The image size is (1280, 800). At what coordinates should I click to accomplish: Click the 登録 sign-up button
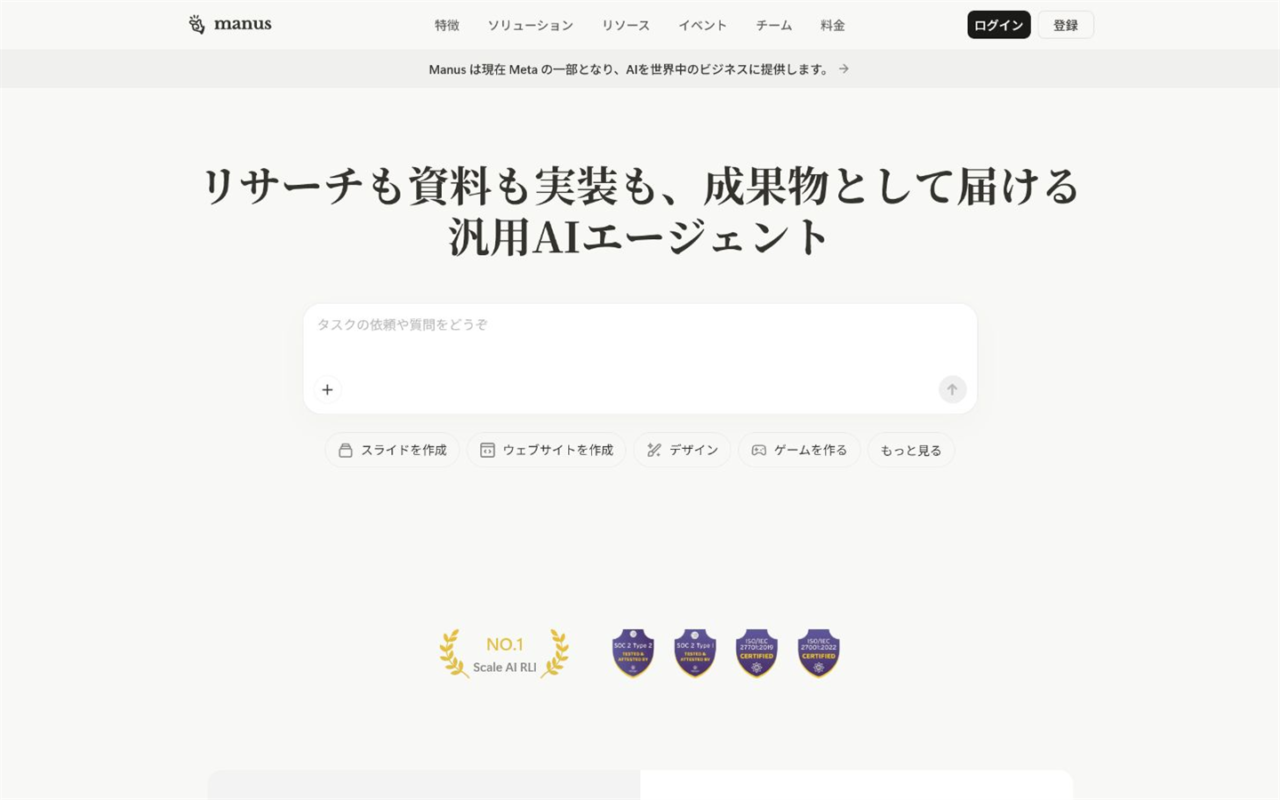coord(1066,25)
